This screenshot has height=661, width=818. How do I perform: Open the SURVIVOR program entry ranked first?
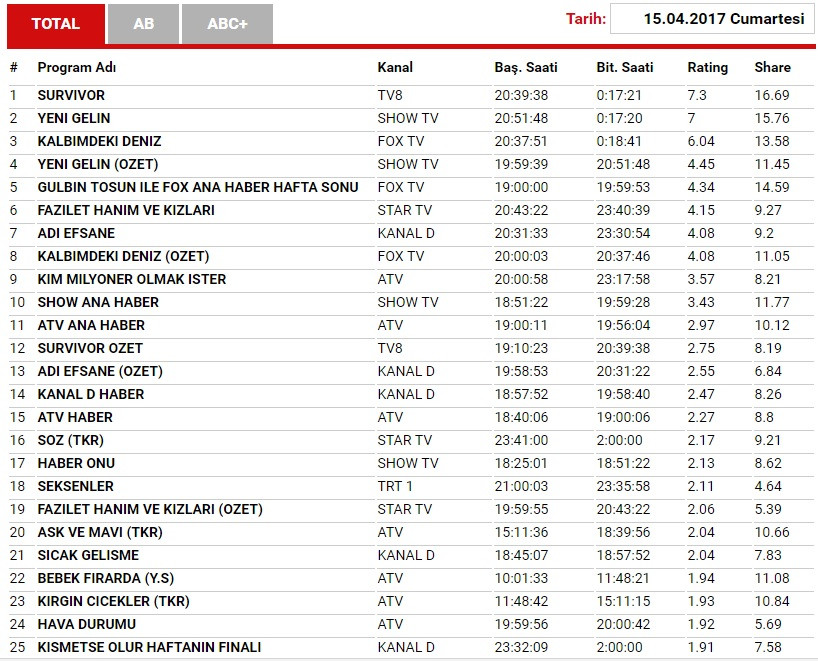(71, 96)
